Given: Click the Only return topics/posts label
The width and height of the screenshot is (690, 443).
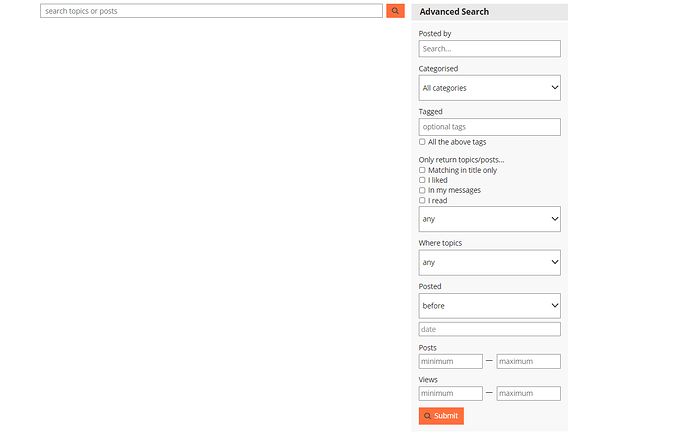Looking at the screenshot, I should click(x=461, y=160).
